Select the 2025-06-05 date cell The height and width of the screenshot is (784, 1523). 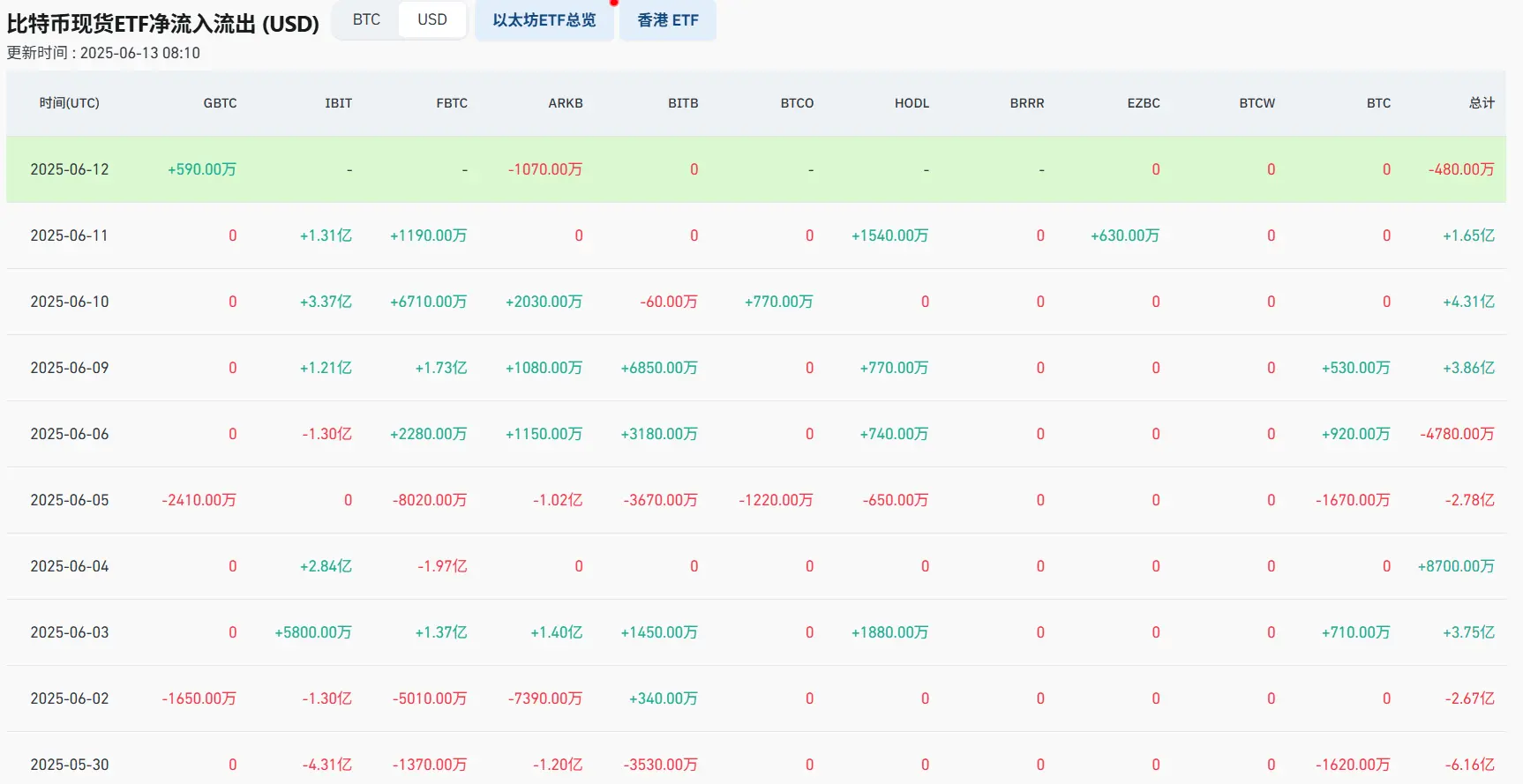coord(70,500)
